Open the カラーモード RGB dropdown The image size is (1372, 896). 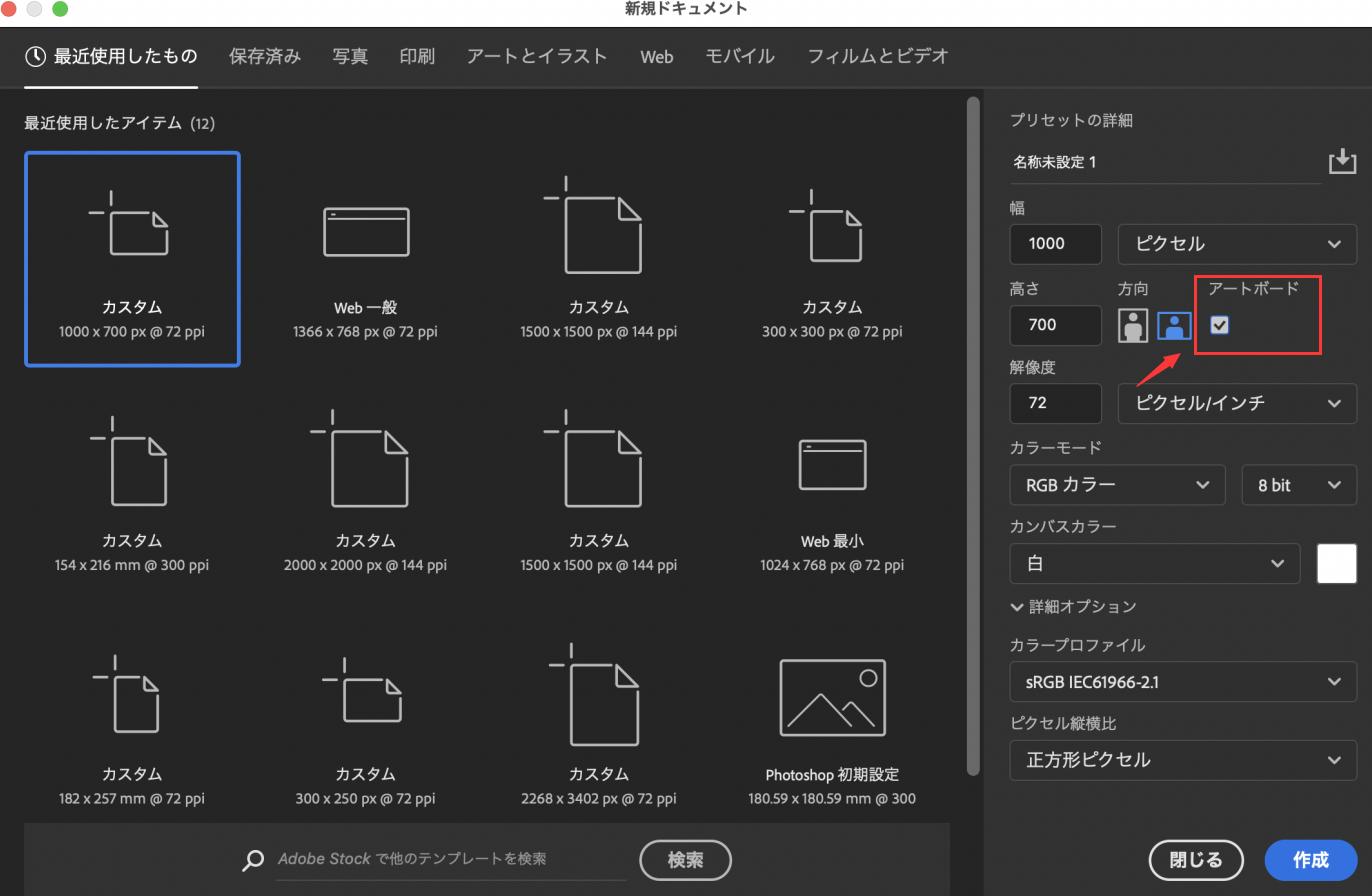1117,485
